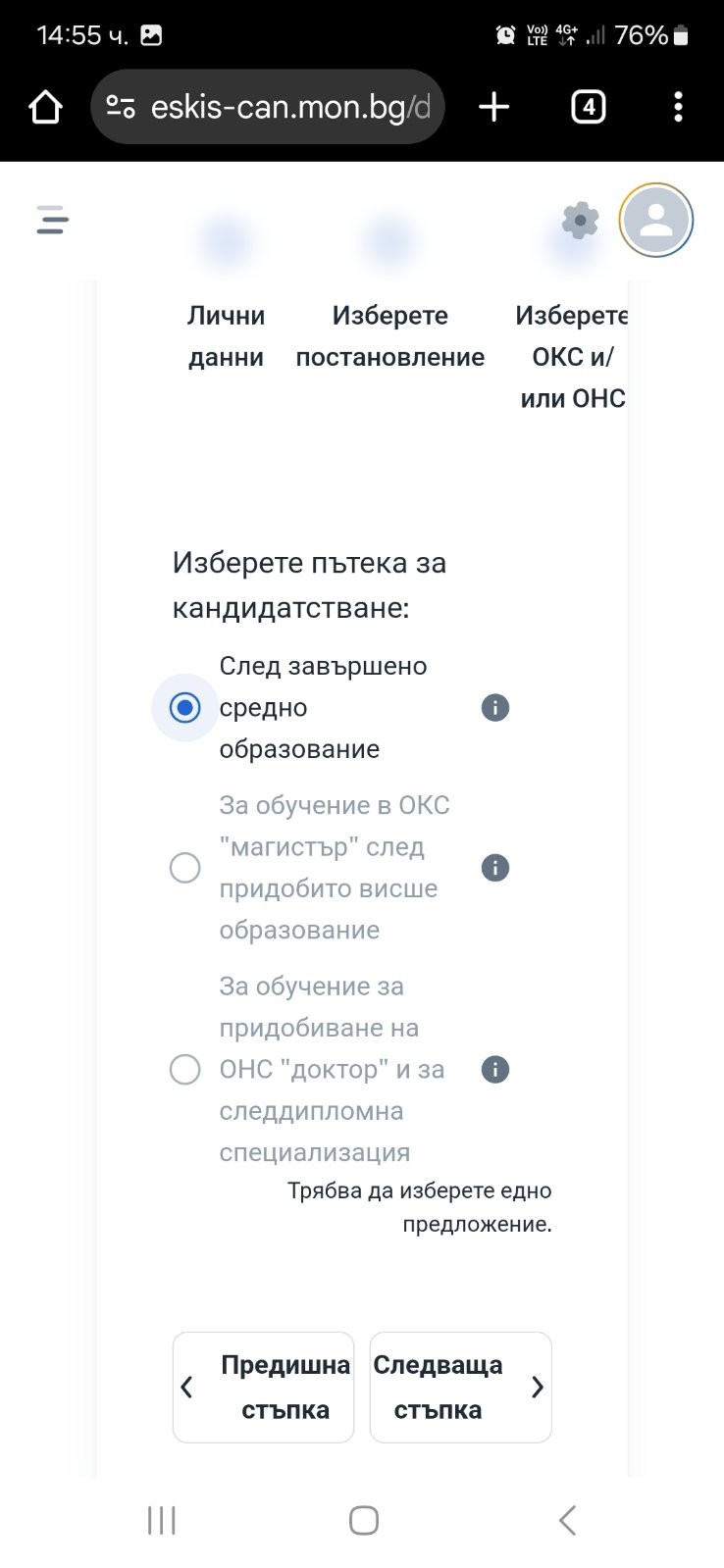Show open tabs switcher

pyautogui.click(x=588, y=107)
